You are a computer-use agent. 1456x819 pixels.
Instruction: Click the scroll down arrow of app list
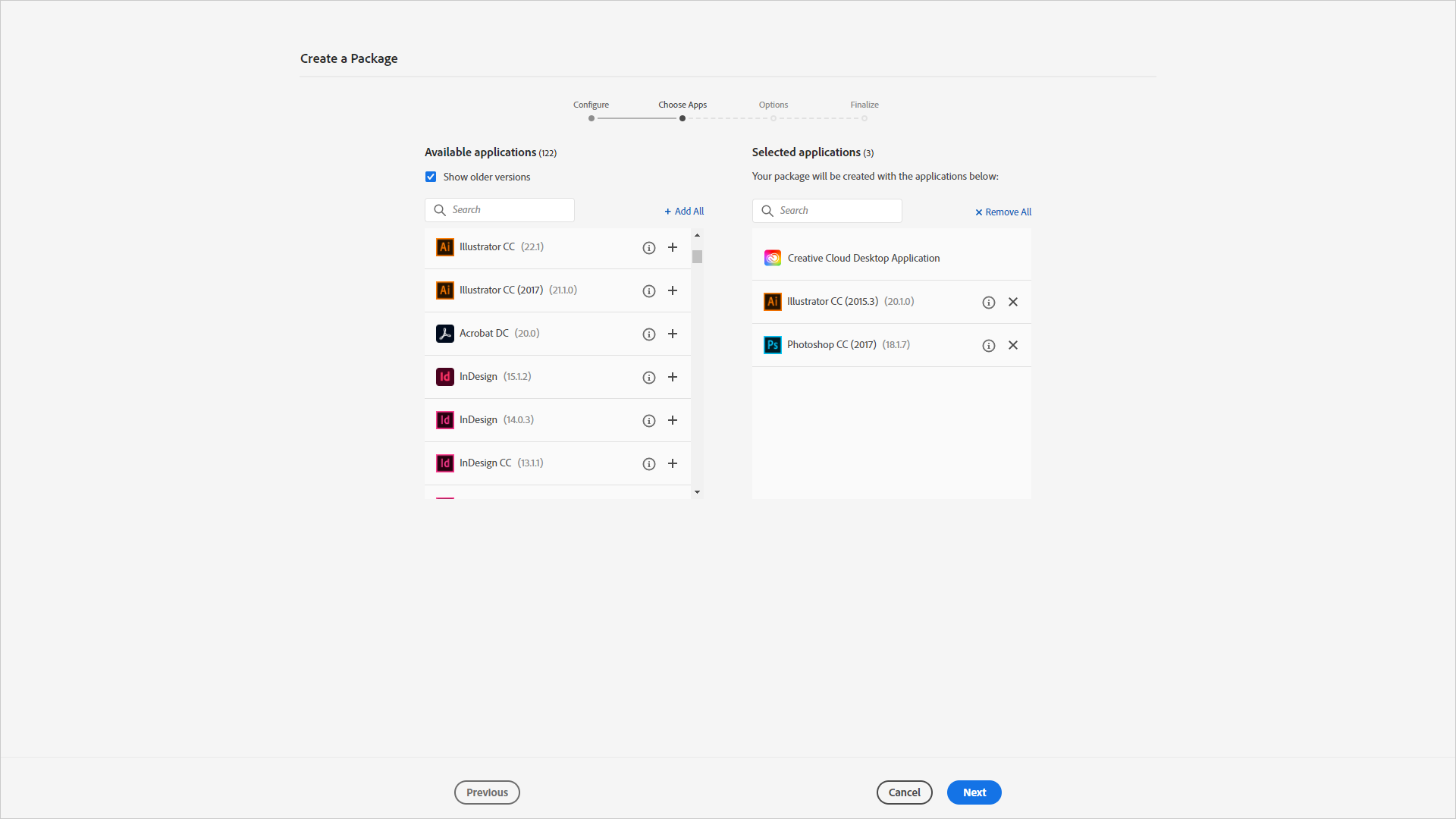697,492
